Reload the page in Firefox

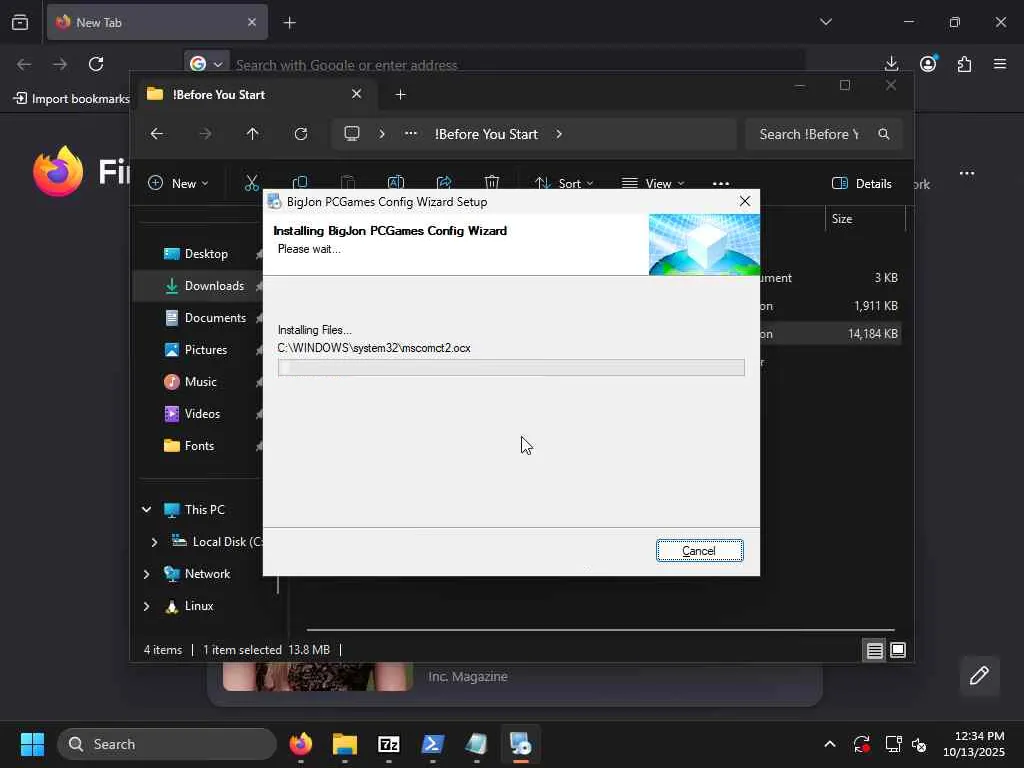point(96,64)
